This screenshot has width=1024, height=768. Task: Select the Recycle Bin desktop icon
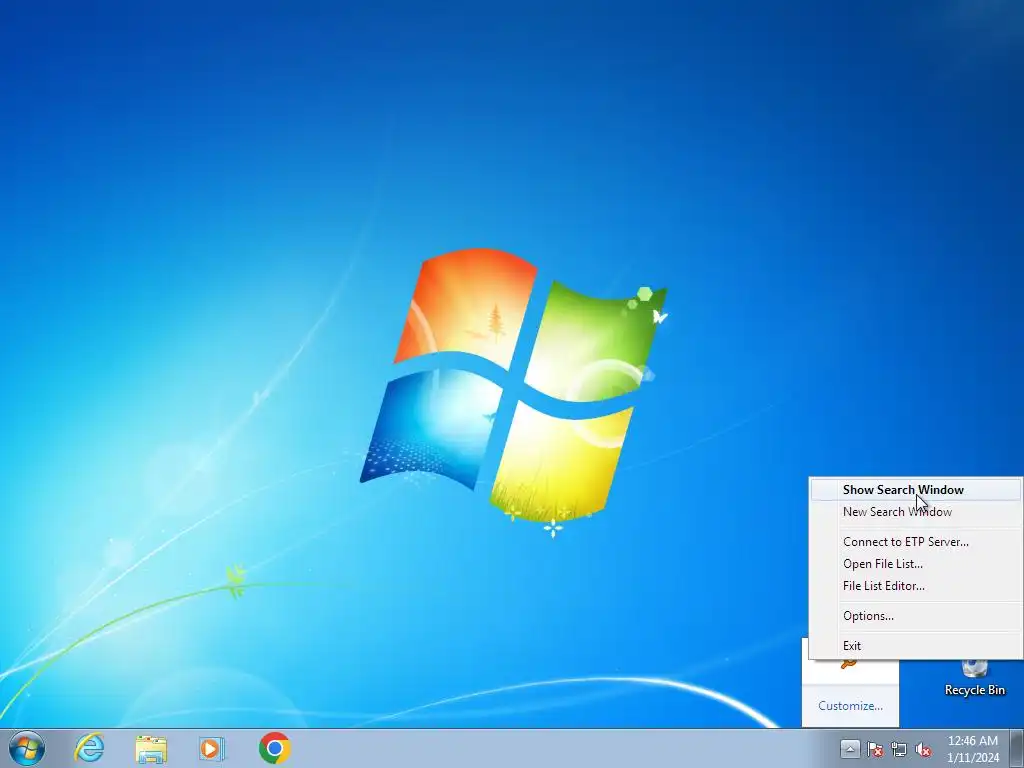point(974,677)
